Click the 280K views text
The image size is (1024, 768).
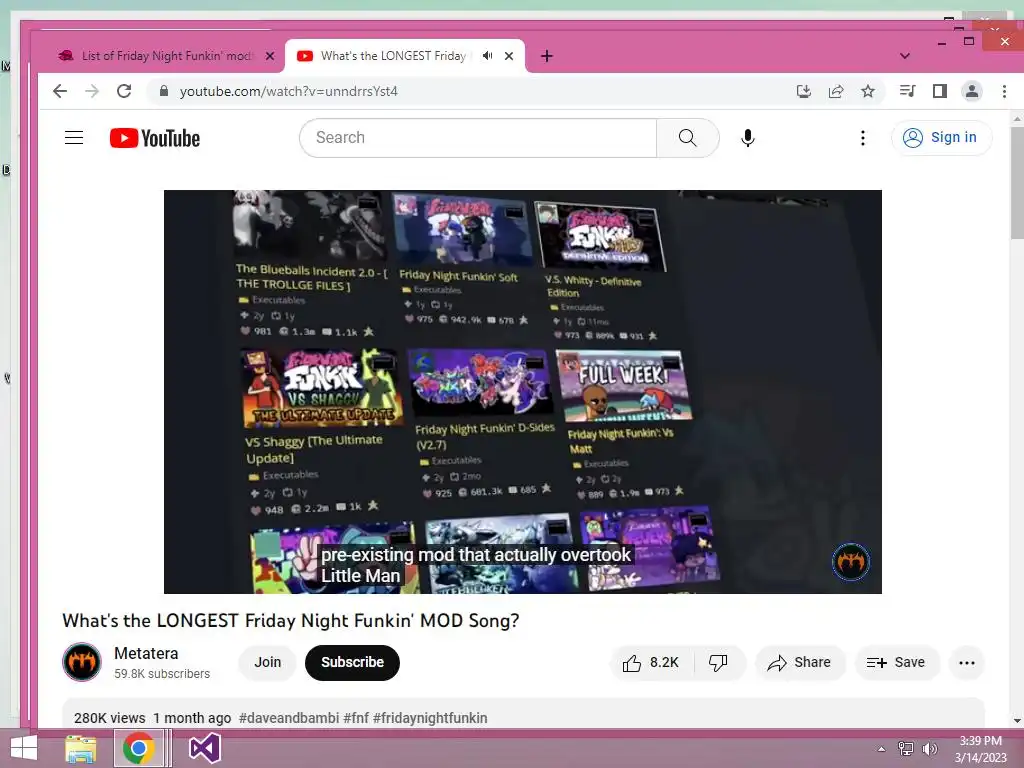coord(110,718)
